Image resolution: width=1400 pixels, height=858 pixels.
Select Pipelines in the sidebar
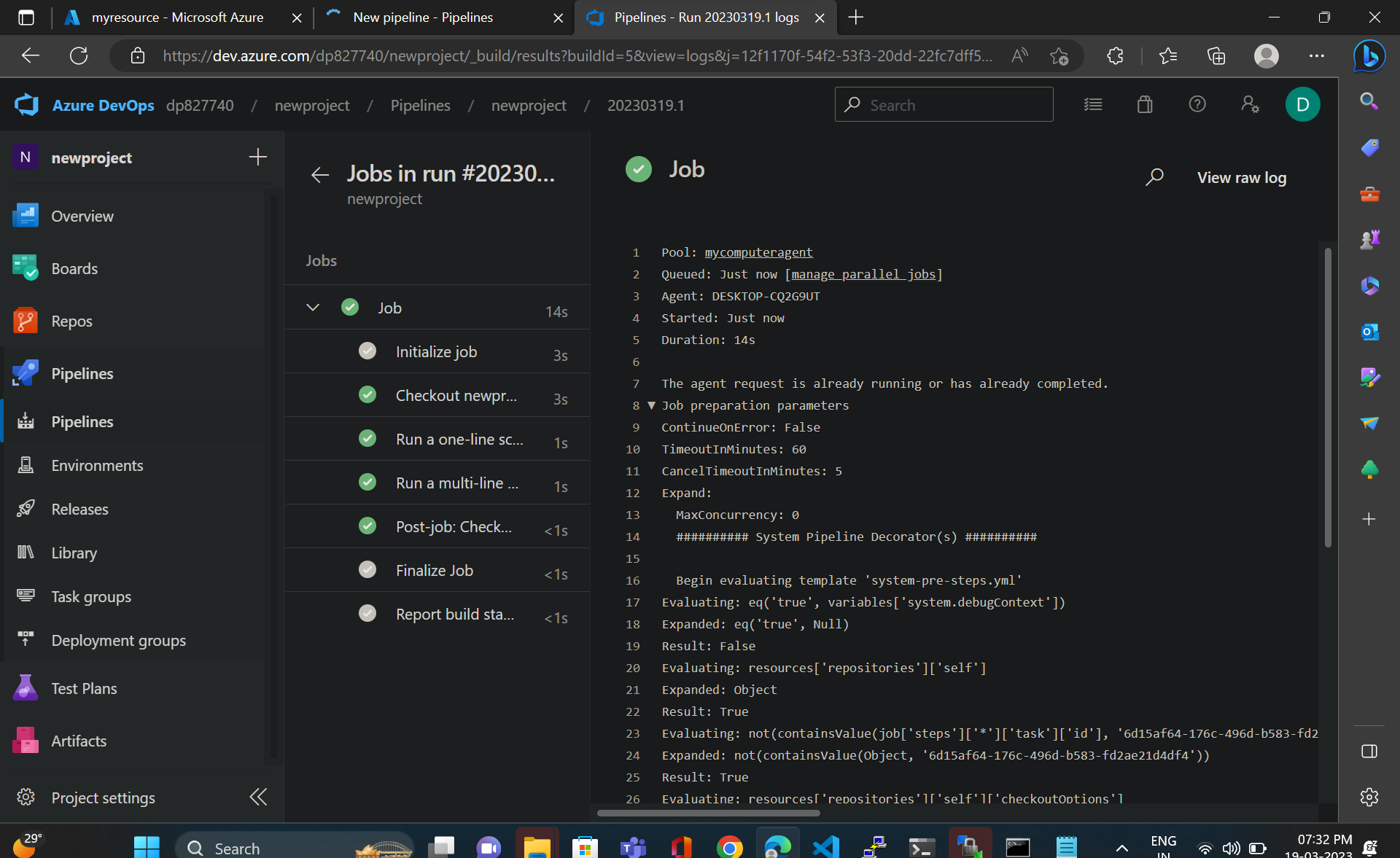(x=82, y=421)
